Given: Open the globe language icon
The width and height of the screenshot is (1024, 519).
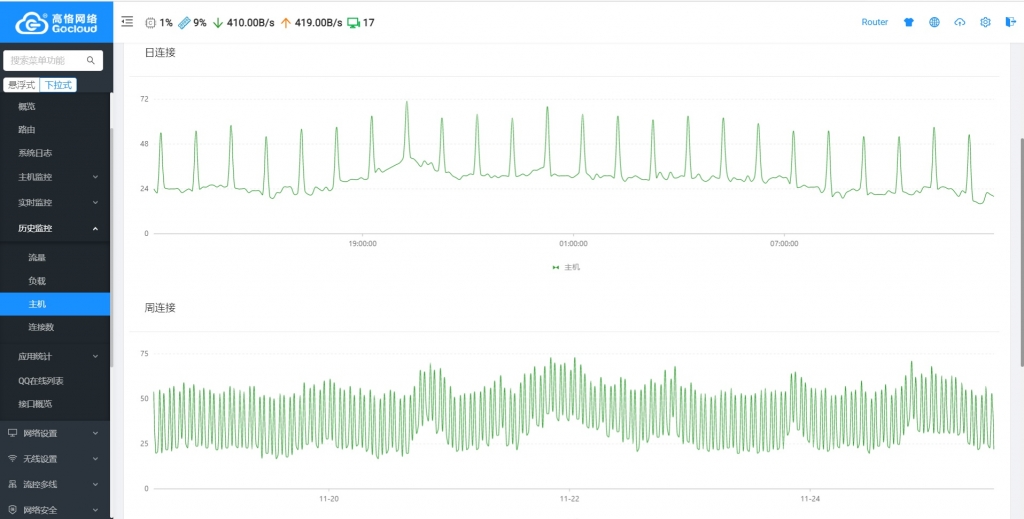Looking at the screenshot, I should coord(934,22).
